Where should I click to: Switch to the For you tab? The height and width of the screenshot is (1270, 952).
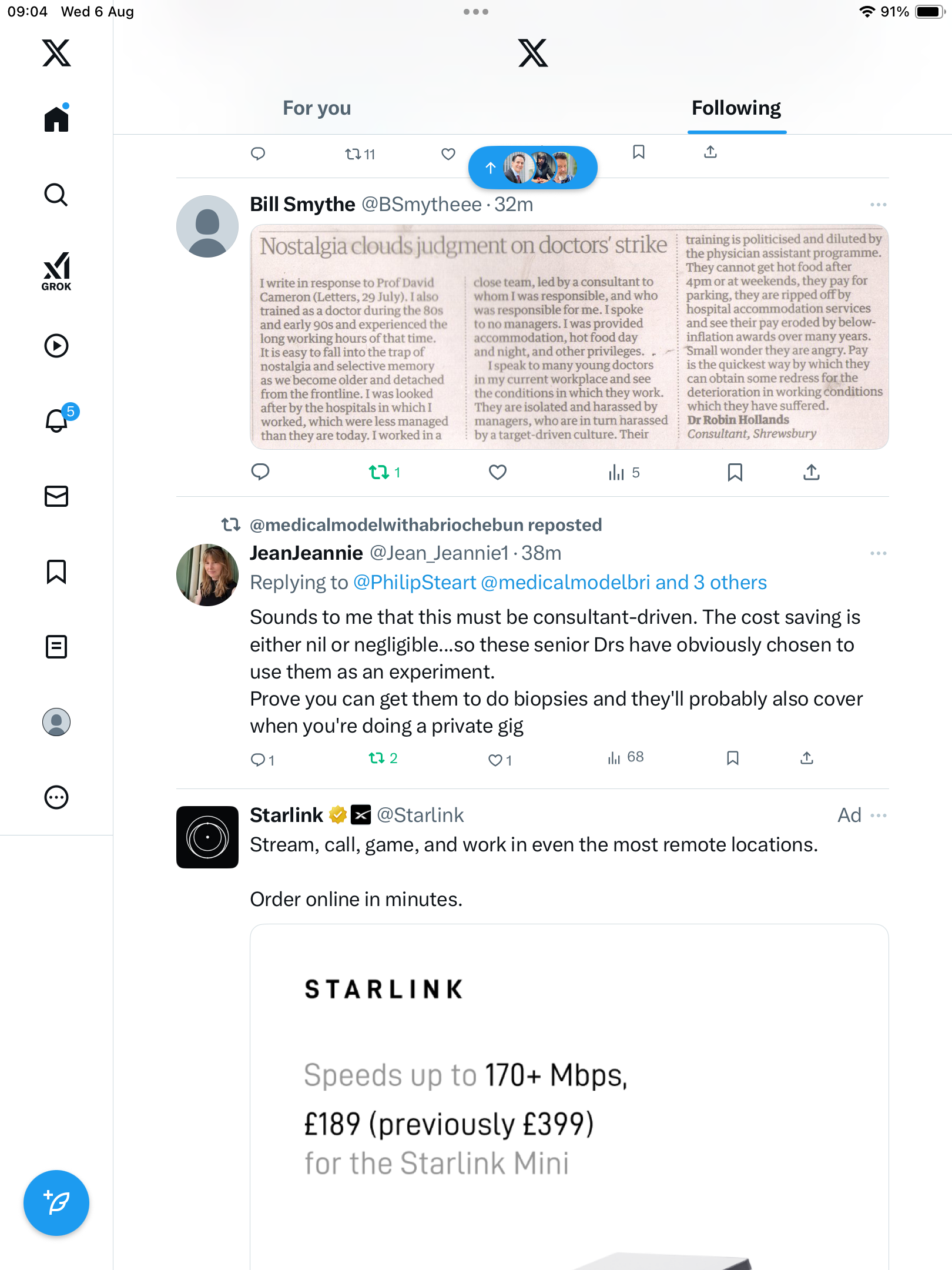[x=317, y=108]
